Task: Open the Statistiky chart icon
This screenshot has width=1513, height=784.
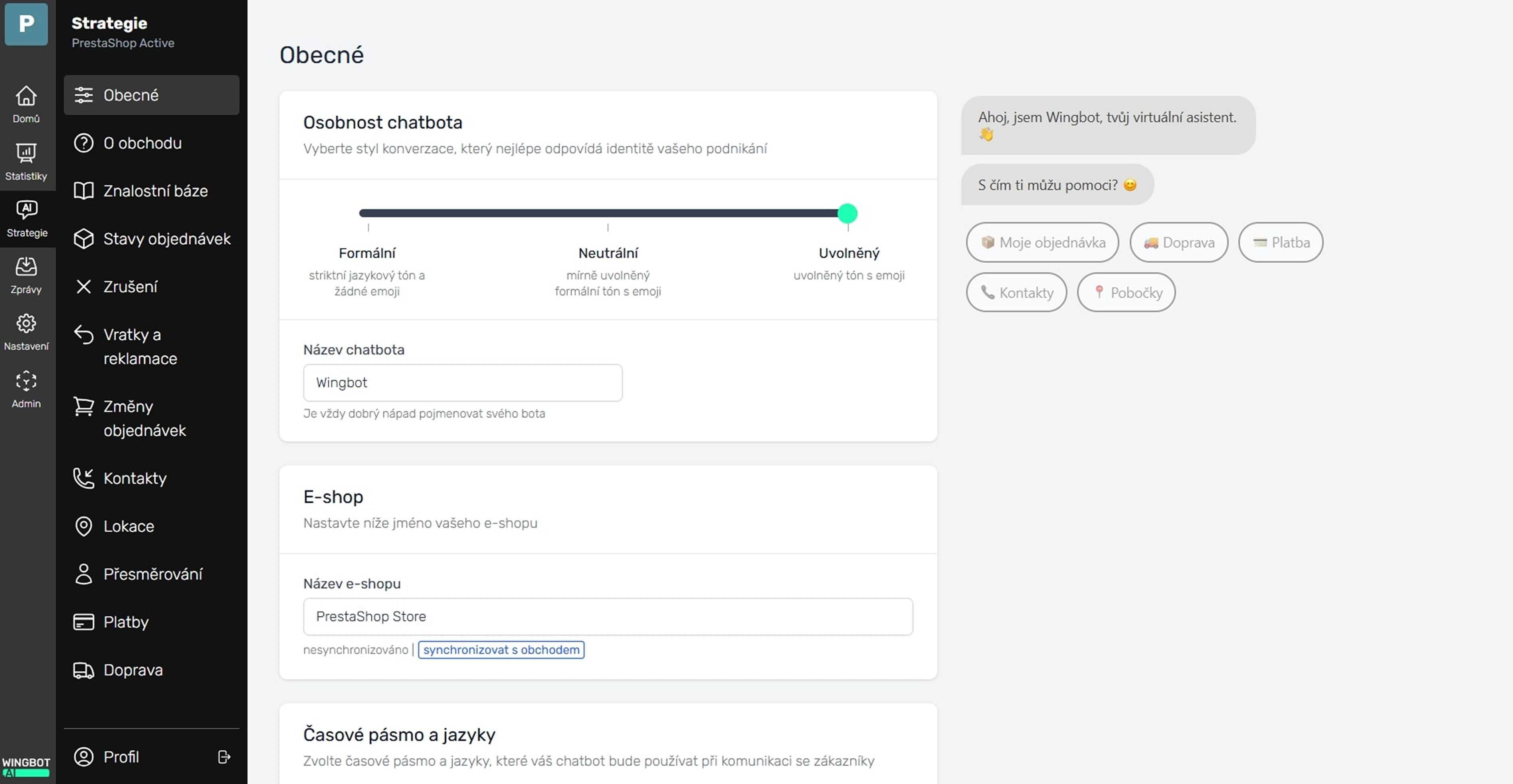Action: click(26, 161)
